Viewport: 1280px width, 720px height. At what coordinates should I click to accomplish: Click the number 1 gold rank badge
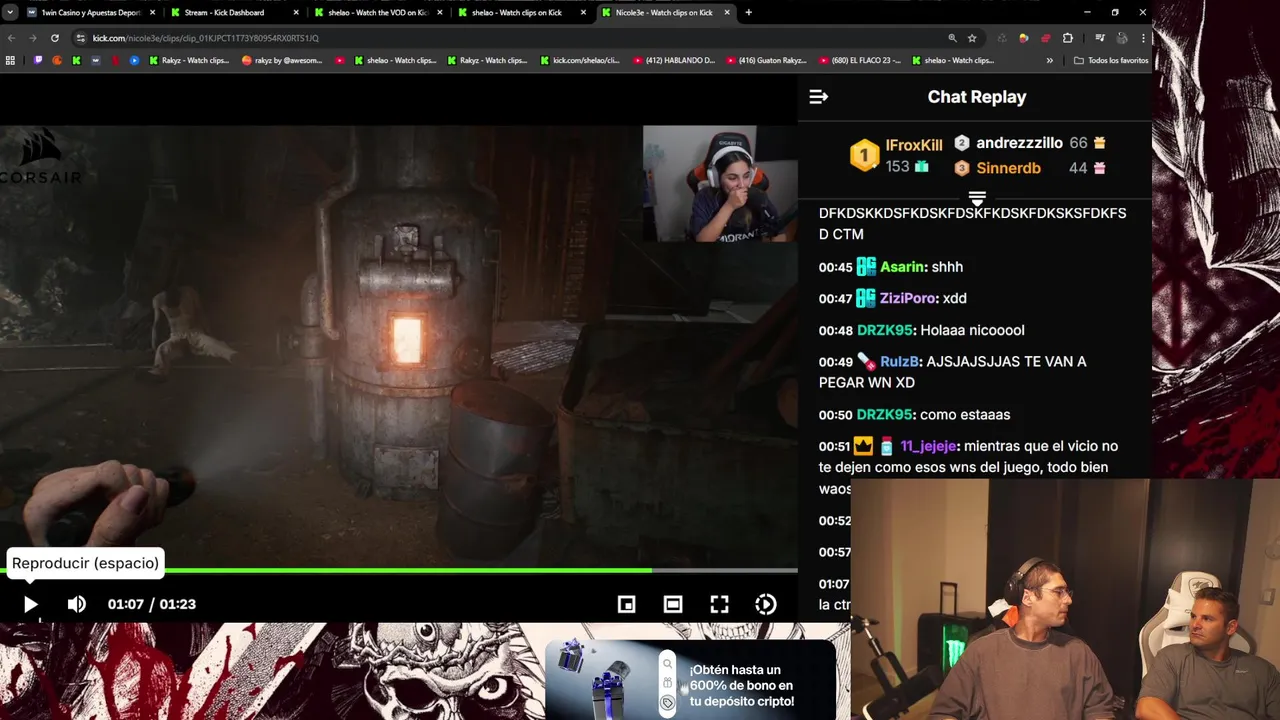pos(864,155)
